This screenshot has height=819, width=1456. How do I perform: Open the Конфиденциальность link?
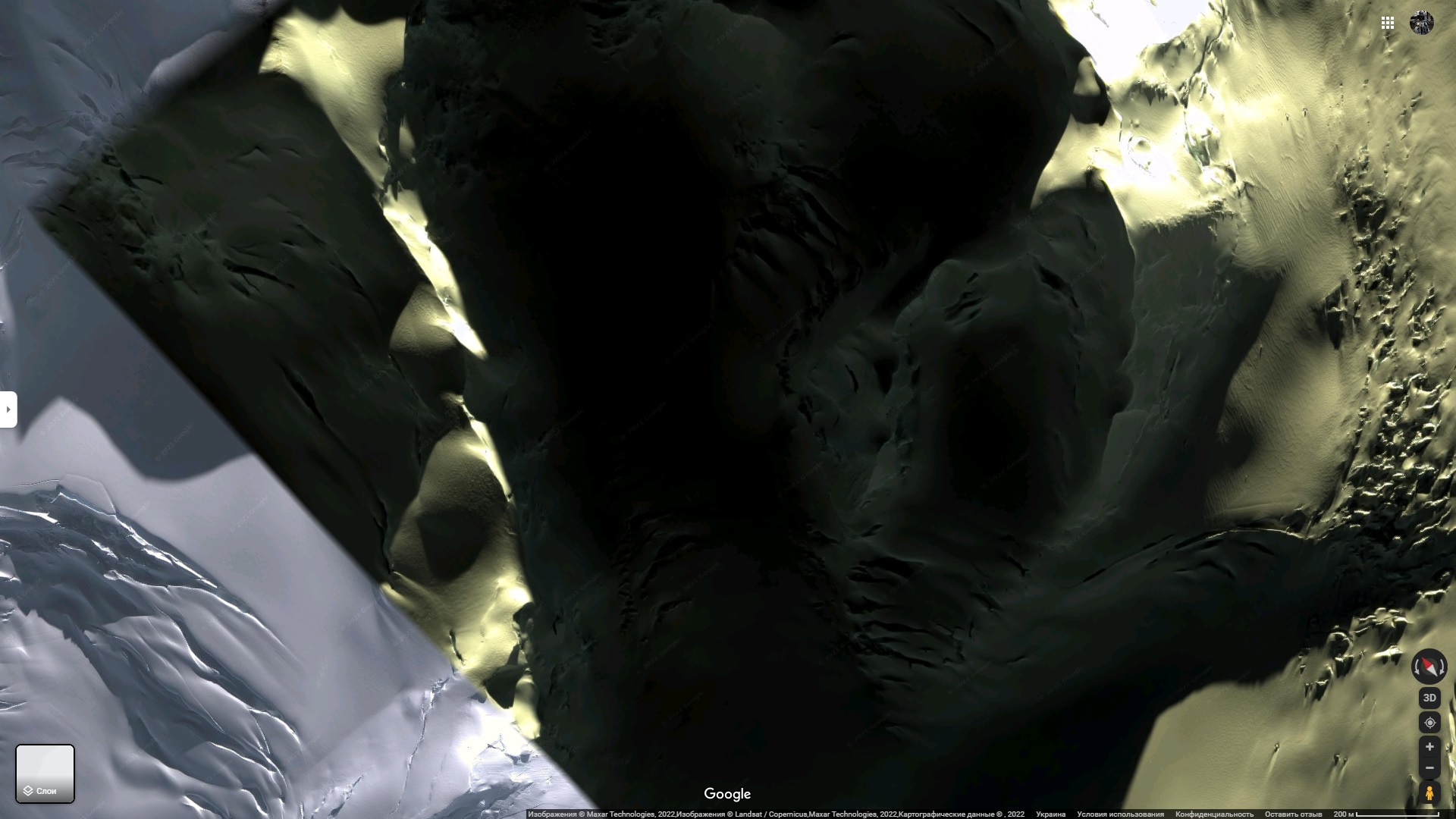1214,814
